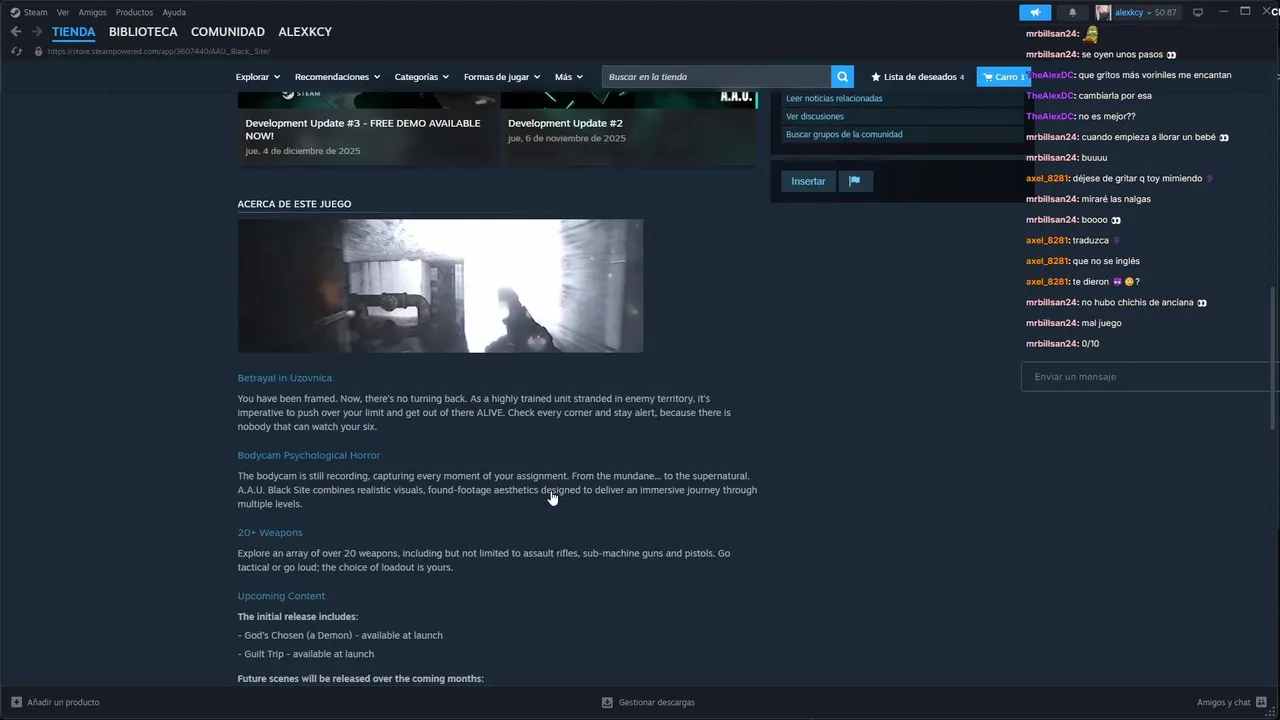Open the ALEXKCY profile tab
Viewport: 1280px width, 720px height.
305,32
